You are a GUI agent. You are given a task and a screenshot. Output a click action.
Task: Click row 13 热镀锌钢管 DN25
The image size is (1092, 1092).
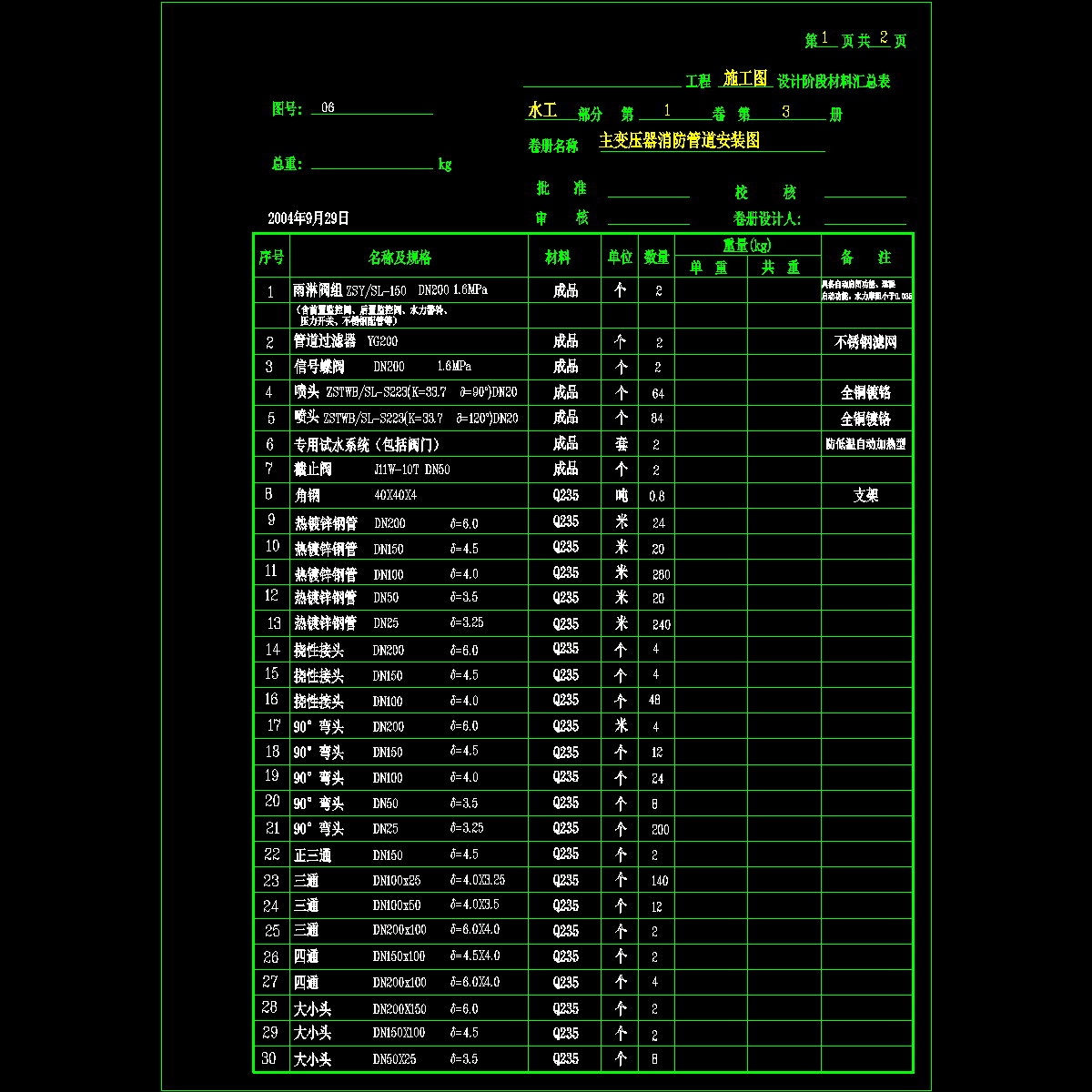point(388,623)
